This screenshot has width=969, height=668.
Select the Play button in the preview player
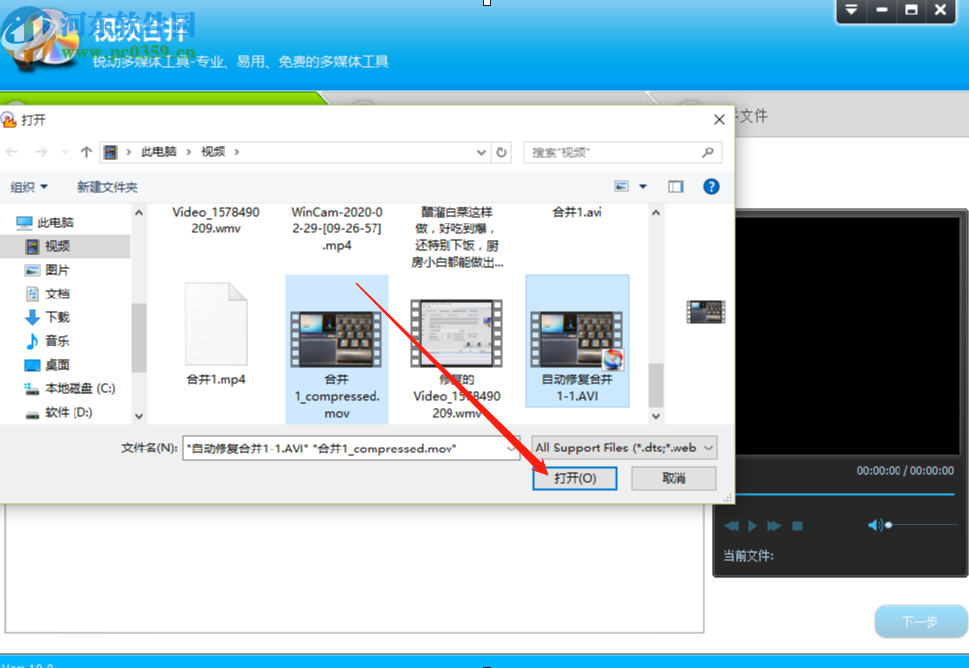(x=752, y=525)
